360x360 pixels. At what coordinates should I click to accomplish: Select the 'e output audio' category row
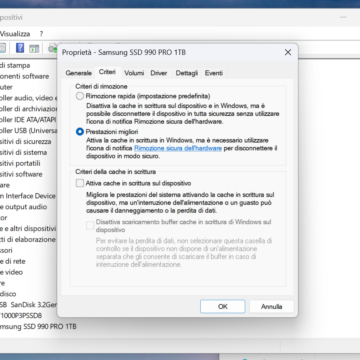point(24,207)
